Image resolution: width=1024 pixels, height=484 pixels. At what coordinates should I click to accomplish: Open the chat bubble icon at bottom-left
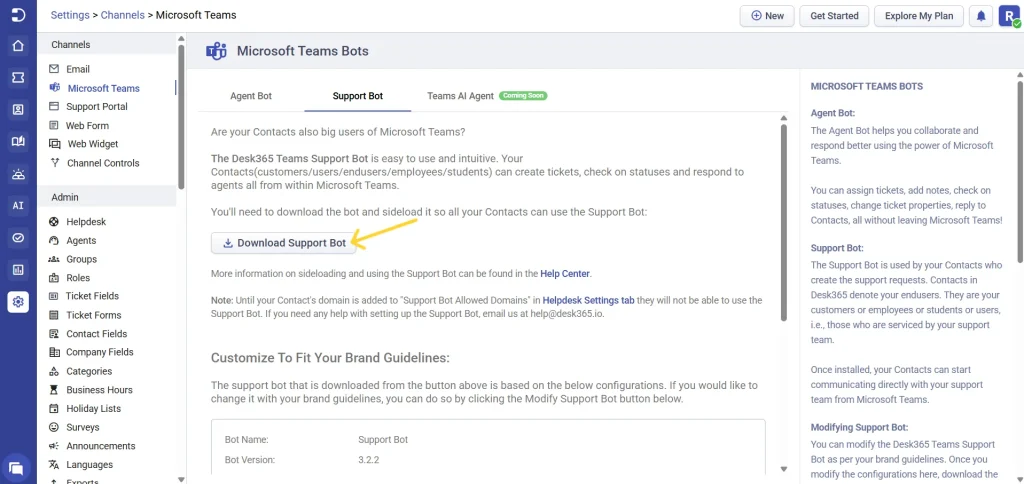[17, 468]
